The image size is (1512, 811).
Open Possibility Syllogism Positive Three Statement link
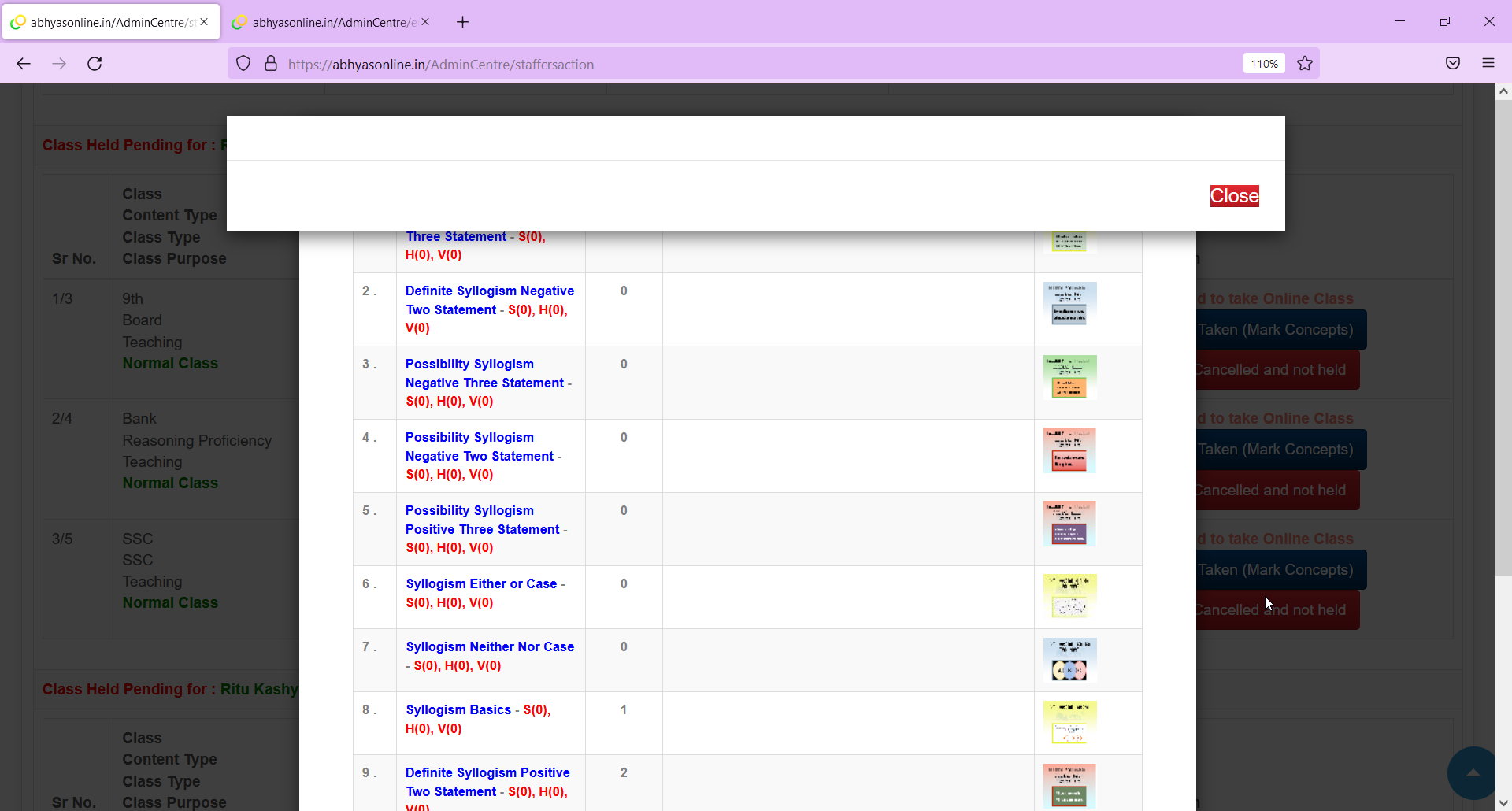(482, 520)
